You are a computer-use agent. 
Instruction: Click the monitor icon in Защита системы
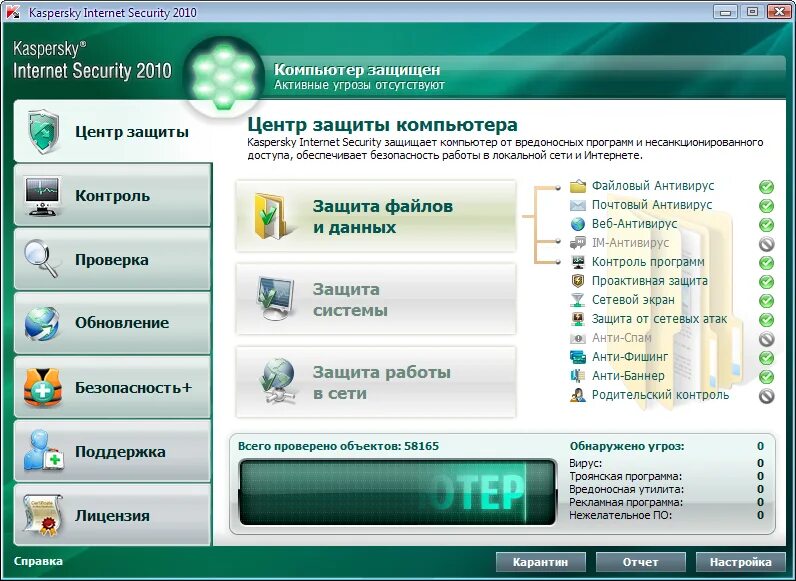point(275,298)
